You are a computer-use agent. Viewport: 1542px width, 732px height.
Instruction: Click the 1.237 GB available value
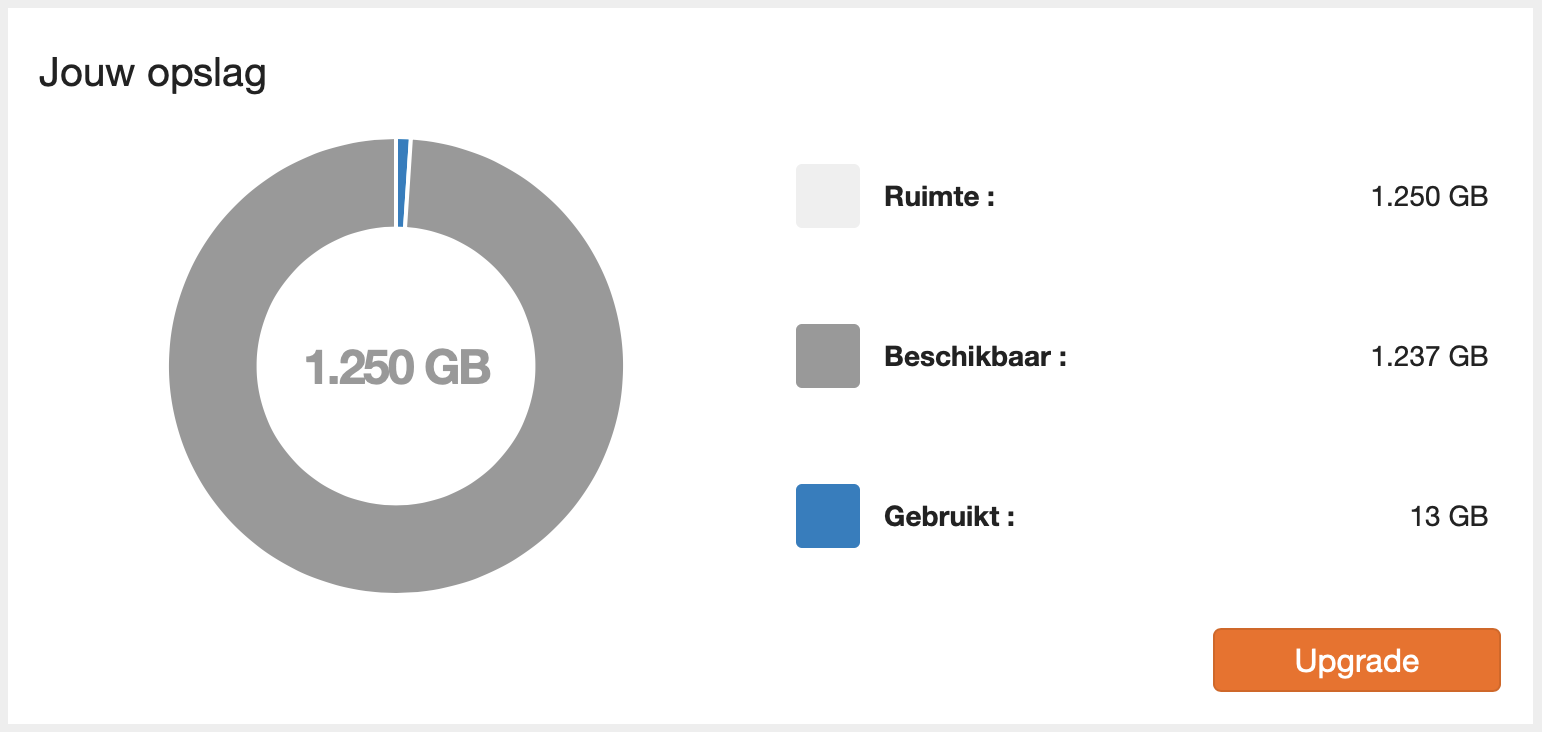1430,356
